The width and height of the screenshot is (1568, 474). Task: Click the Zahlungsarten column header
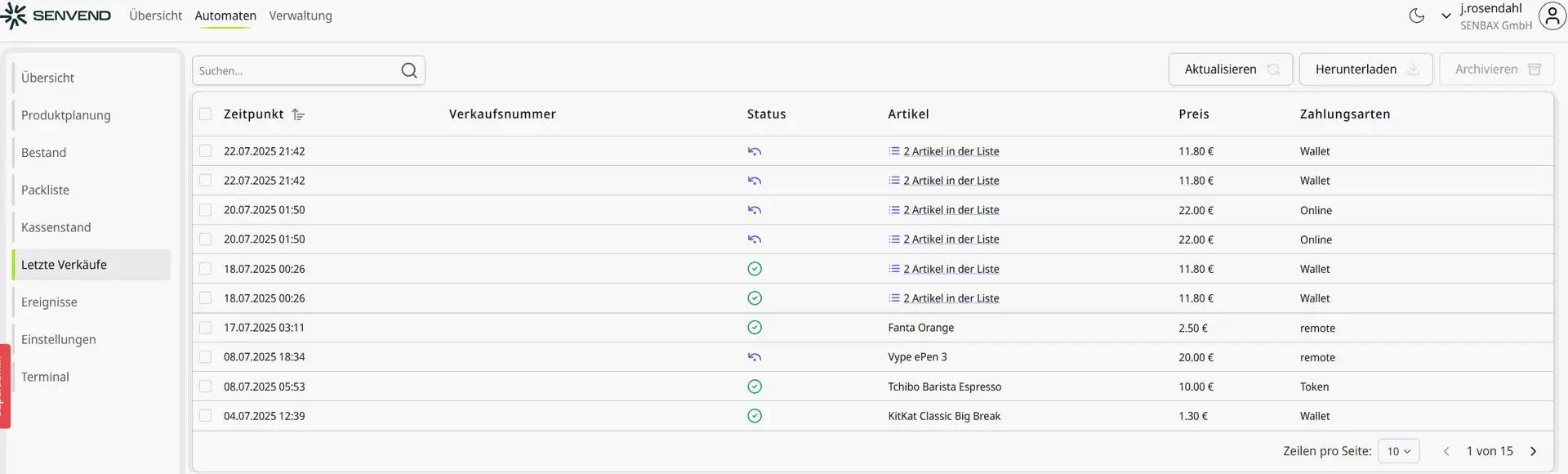click(x=1344, y=114)
